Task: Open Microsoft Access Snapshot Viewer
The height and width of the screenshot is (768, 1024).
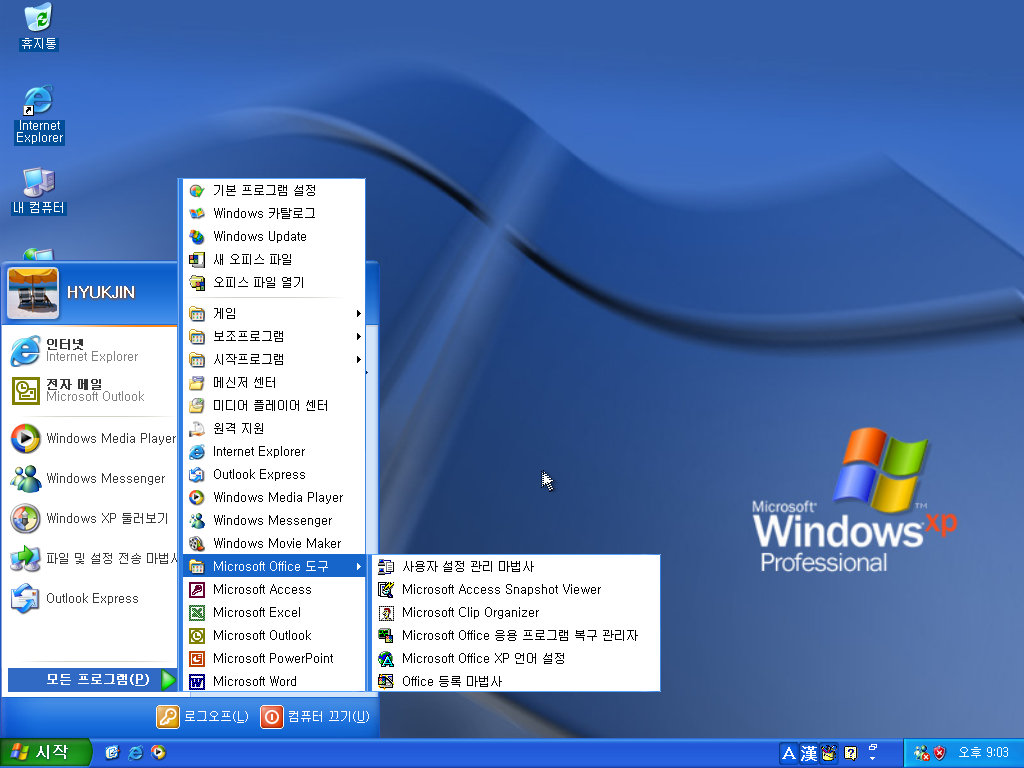Action: [x=516, y=589]
